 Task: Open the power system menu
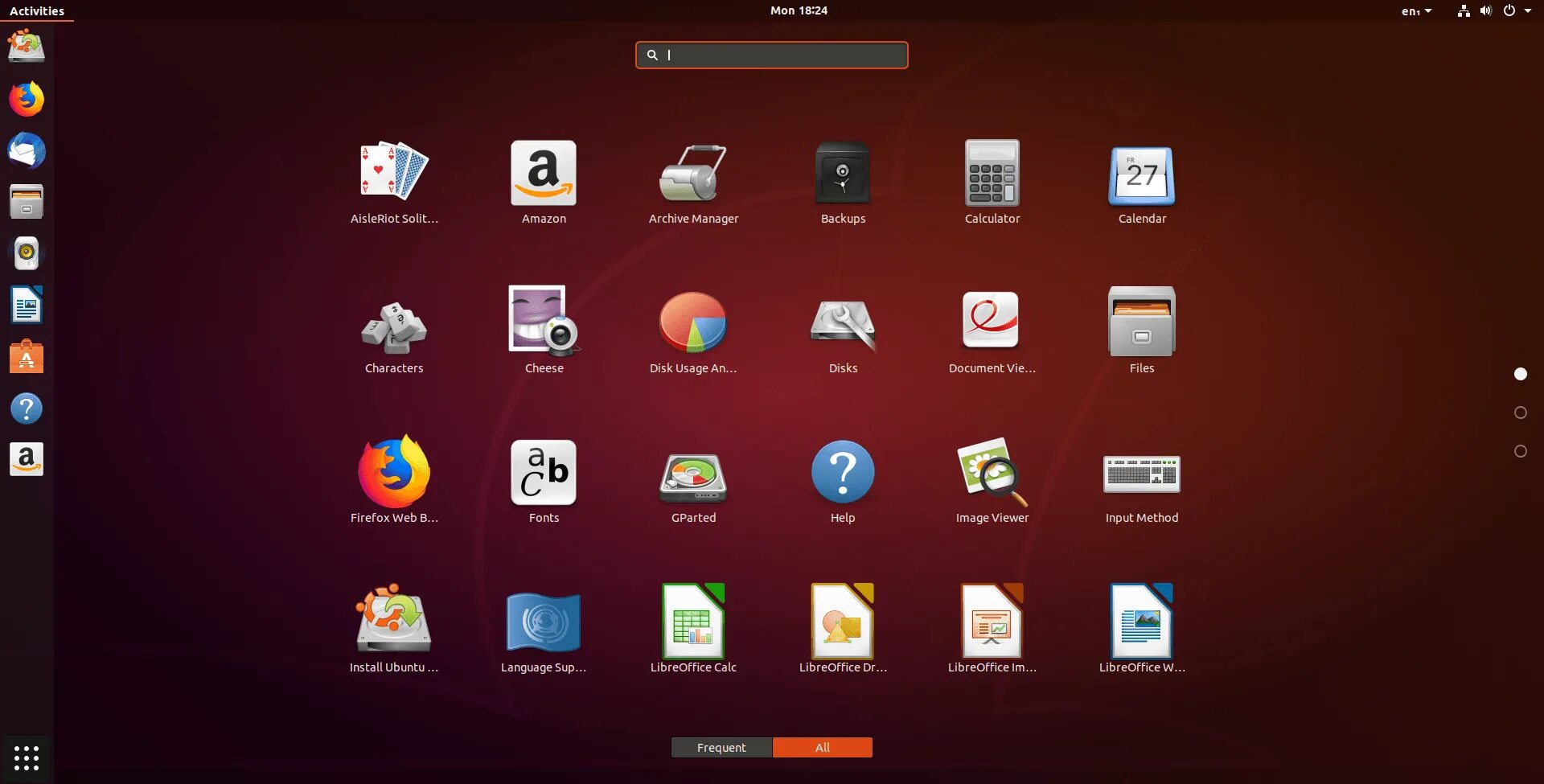tap(1517, 10)
